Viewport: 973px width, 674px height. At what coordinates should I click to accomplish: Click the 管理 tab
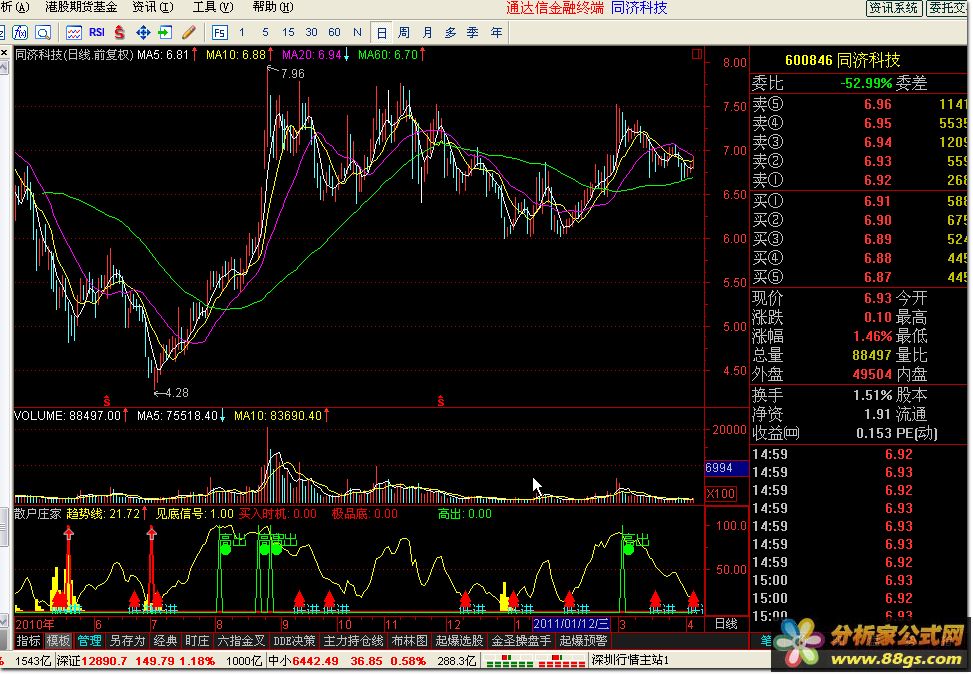[x=89, y=640]
